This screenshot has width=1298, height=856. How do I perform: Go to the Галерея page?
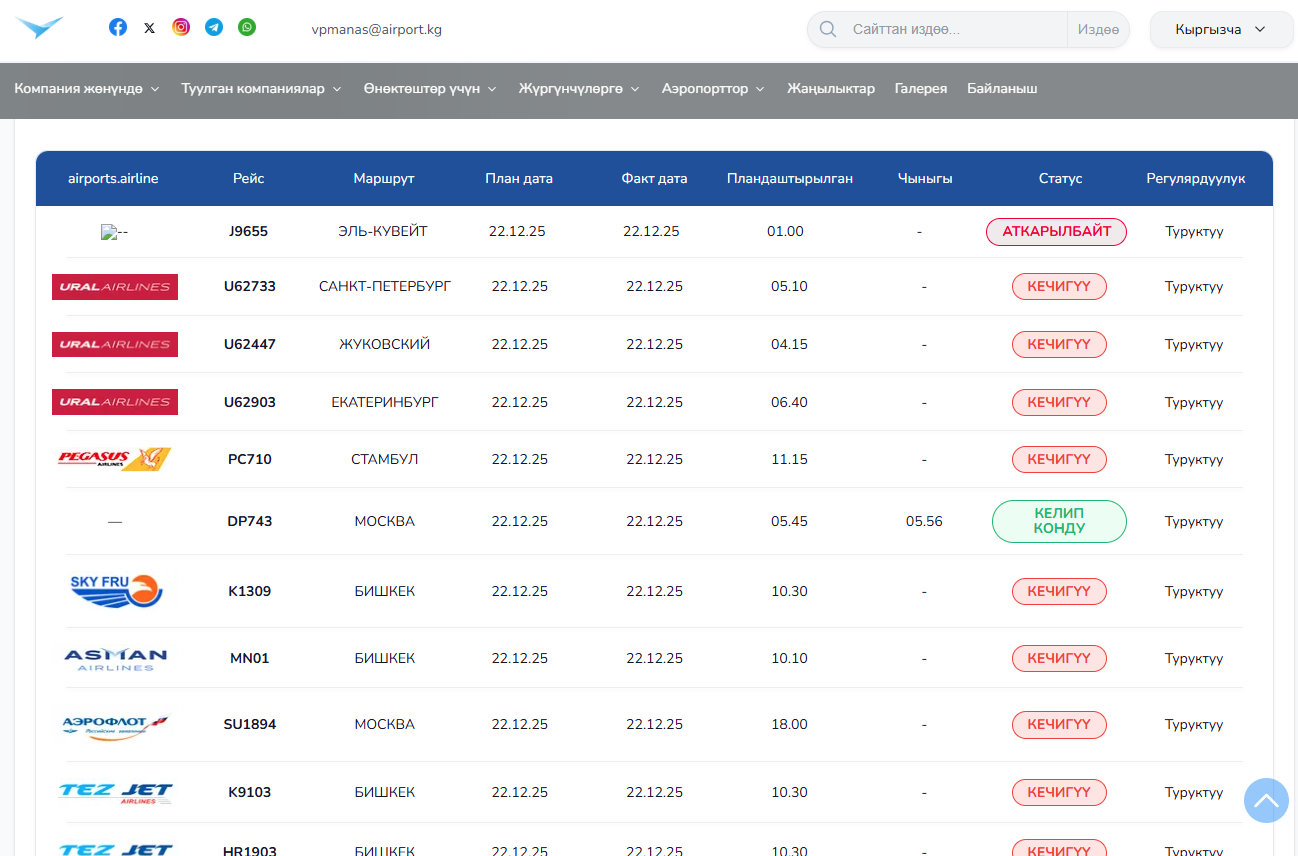pyautogui.click(x=921, y=89)
